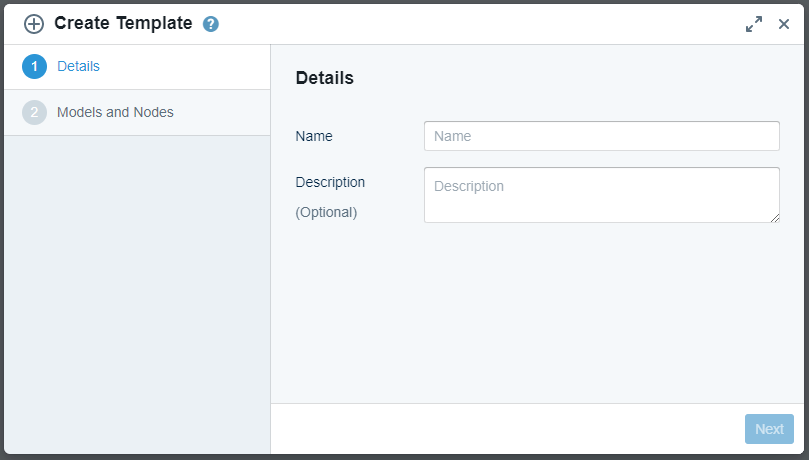Focus the Name input field
Viewport: 809px width, 460px height.
(601, 136)
